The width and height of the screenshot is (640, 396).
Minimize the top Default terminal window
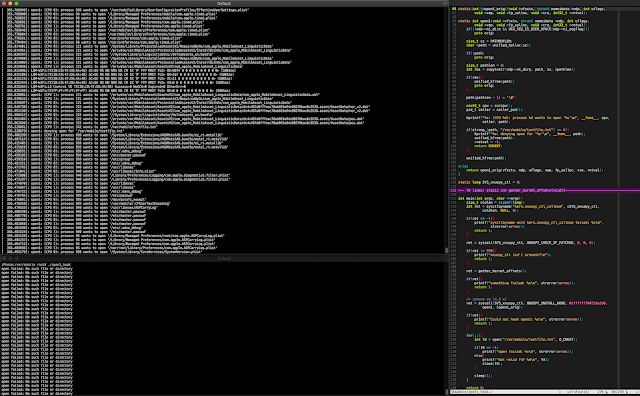click(x=10, y=3)
